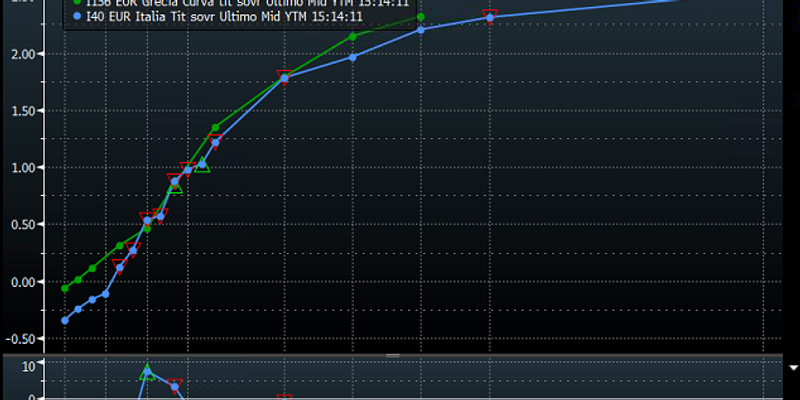800x400 pixels.
Task: Click the green Grecia legend color dot
Action: click(x=78, y=3)
